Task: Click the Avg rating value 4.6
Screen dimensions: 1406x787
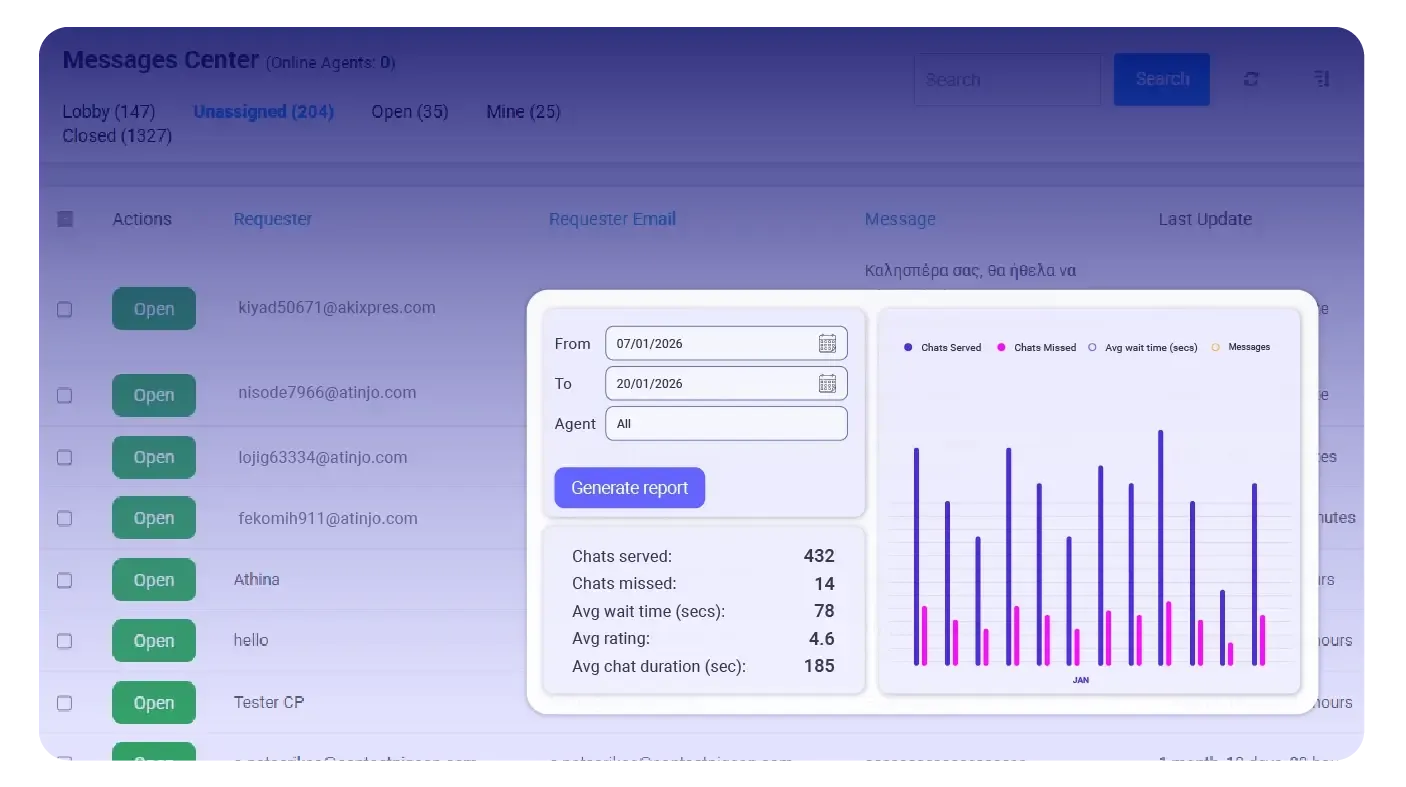Action: click(x=822, y=638)
